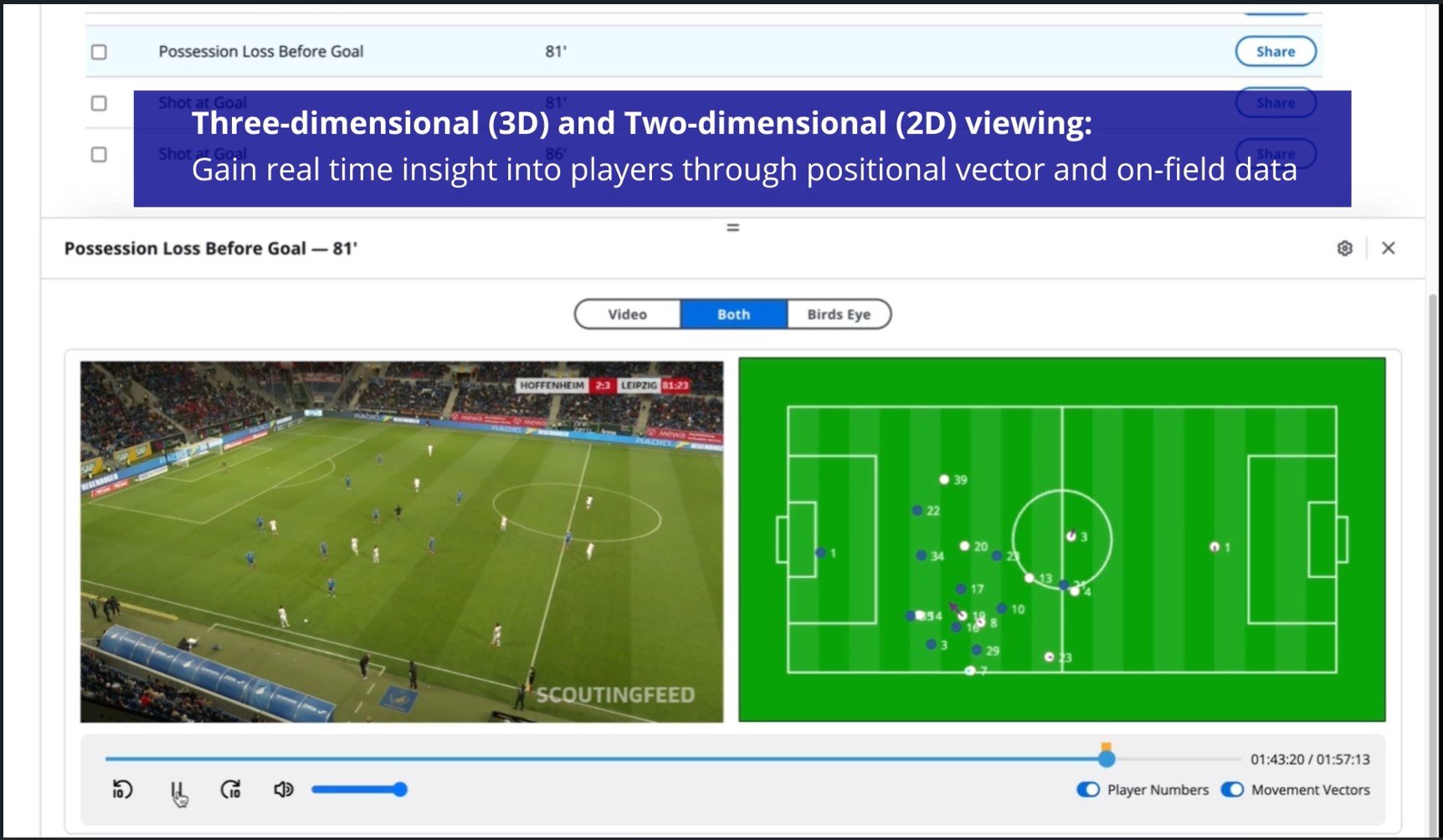Select player 20 on the pitch map
This screenshot has width=1443, height=840.
tap(964, 546)
